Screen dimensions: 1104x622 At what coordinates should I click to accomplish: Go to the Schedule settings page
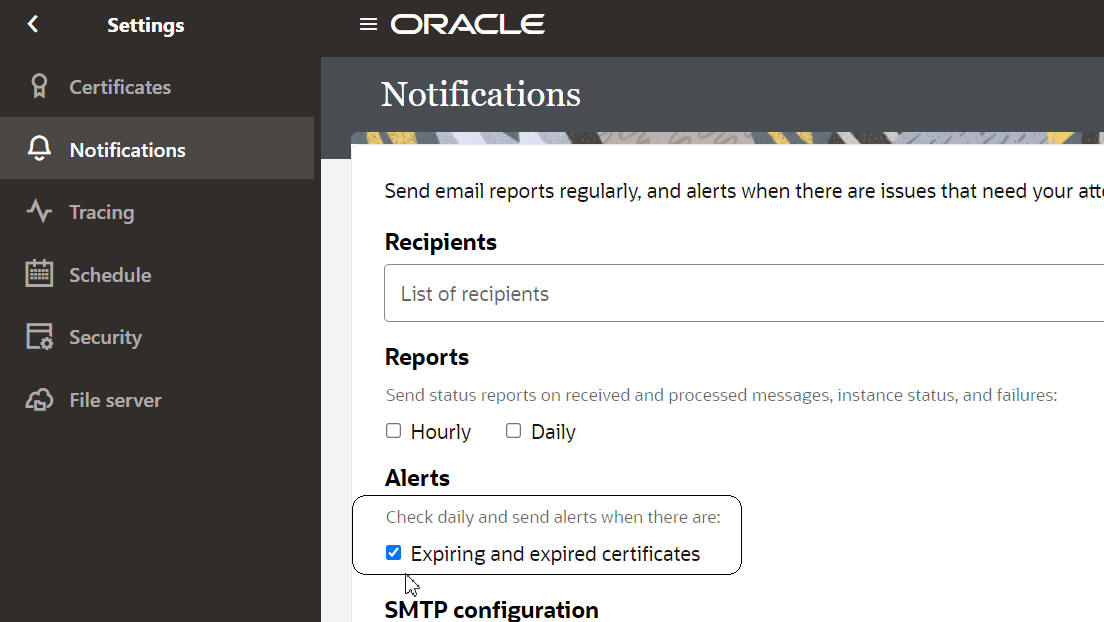point(110,275)
